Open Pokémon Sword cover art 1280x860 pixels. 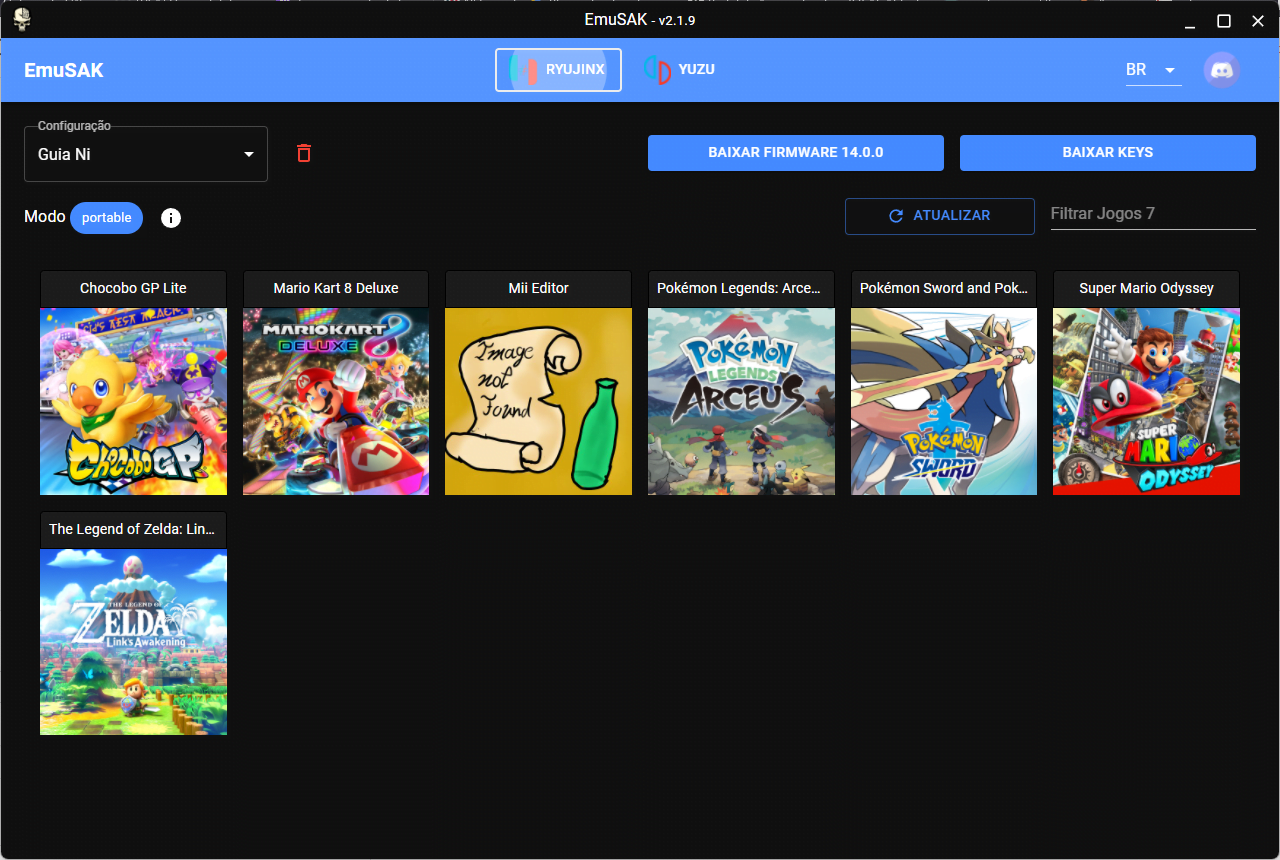[944, 401]
